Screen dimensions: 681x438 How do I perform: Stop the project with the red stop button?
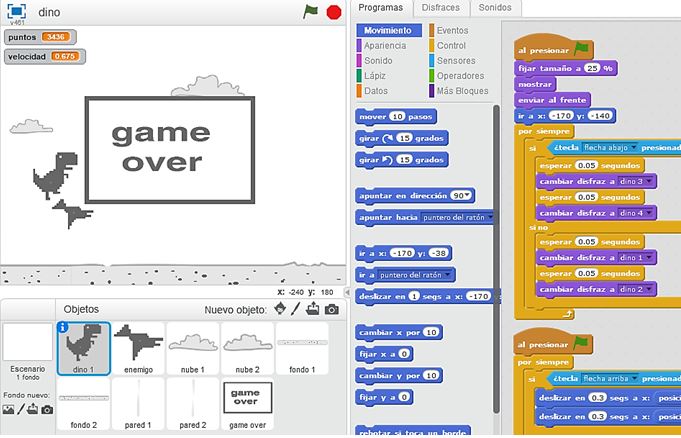click(334, 12)
